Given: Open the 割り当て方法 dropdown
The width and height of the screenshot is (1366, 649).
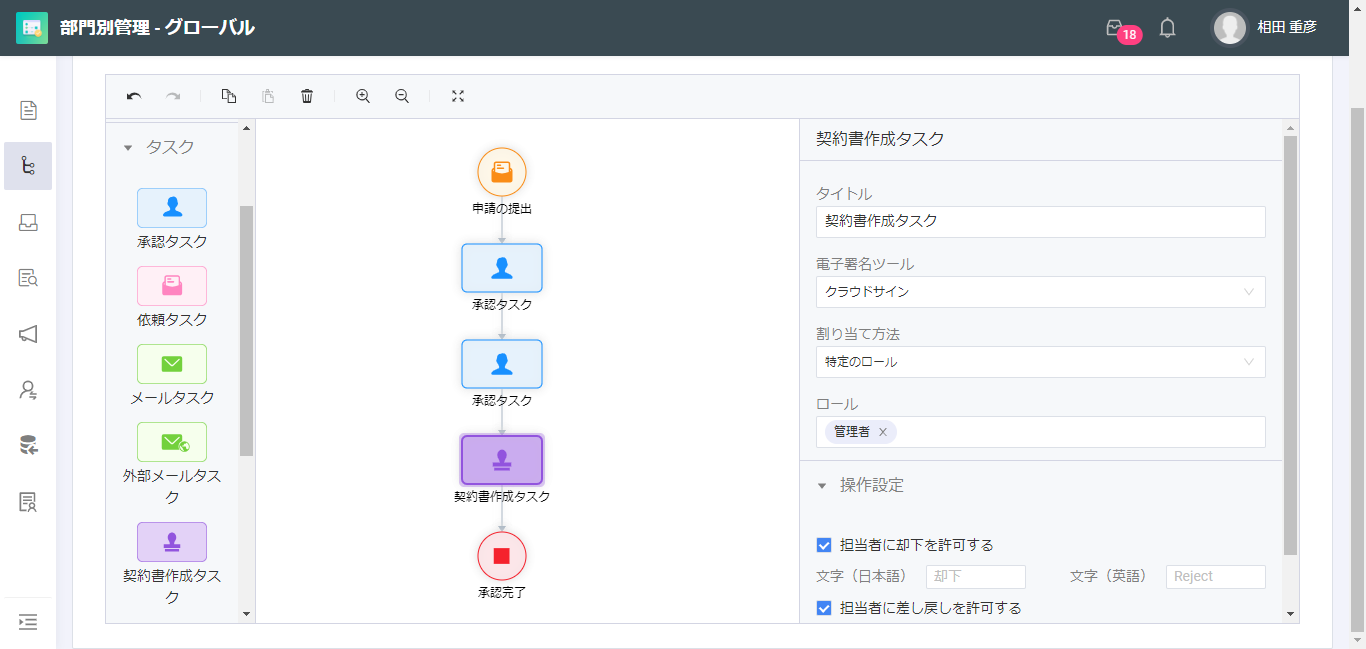Looking at the screenshot, I should (1041, 362).
